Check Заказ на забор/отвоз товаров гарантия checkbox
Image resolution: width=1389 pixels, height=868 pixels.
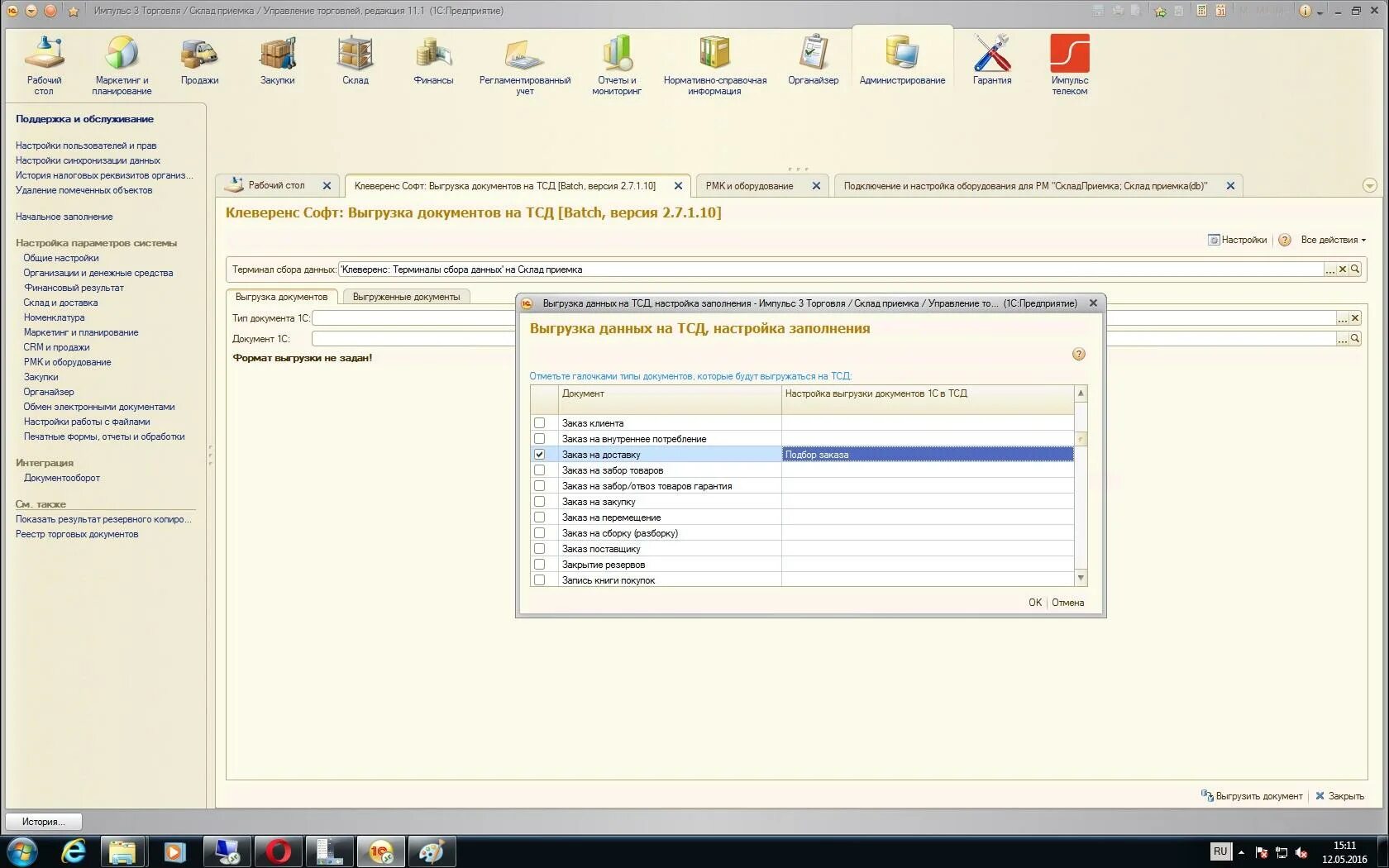539,486
